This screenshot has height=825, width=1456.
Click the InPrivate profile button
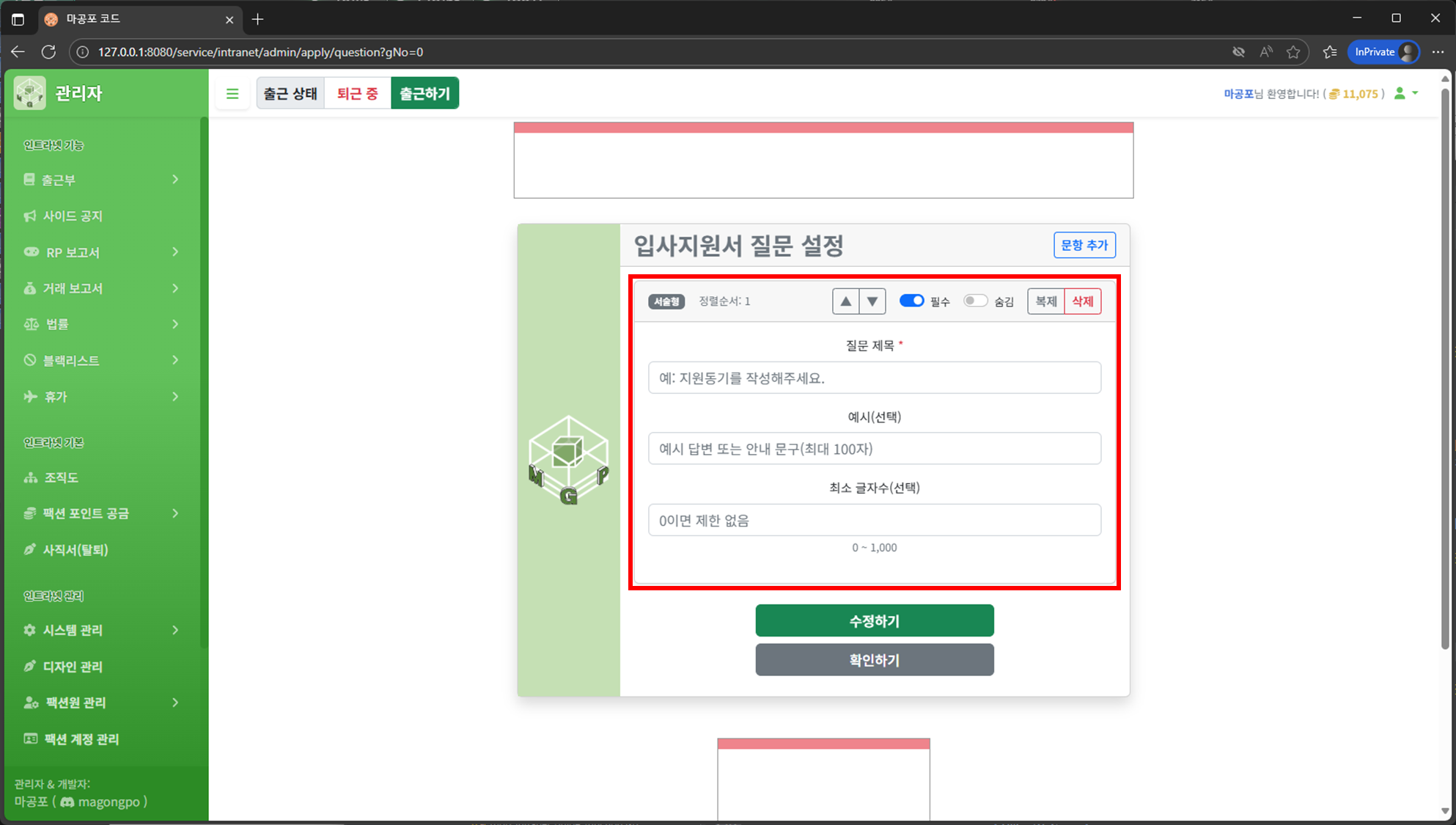1384,52
